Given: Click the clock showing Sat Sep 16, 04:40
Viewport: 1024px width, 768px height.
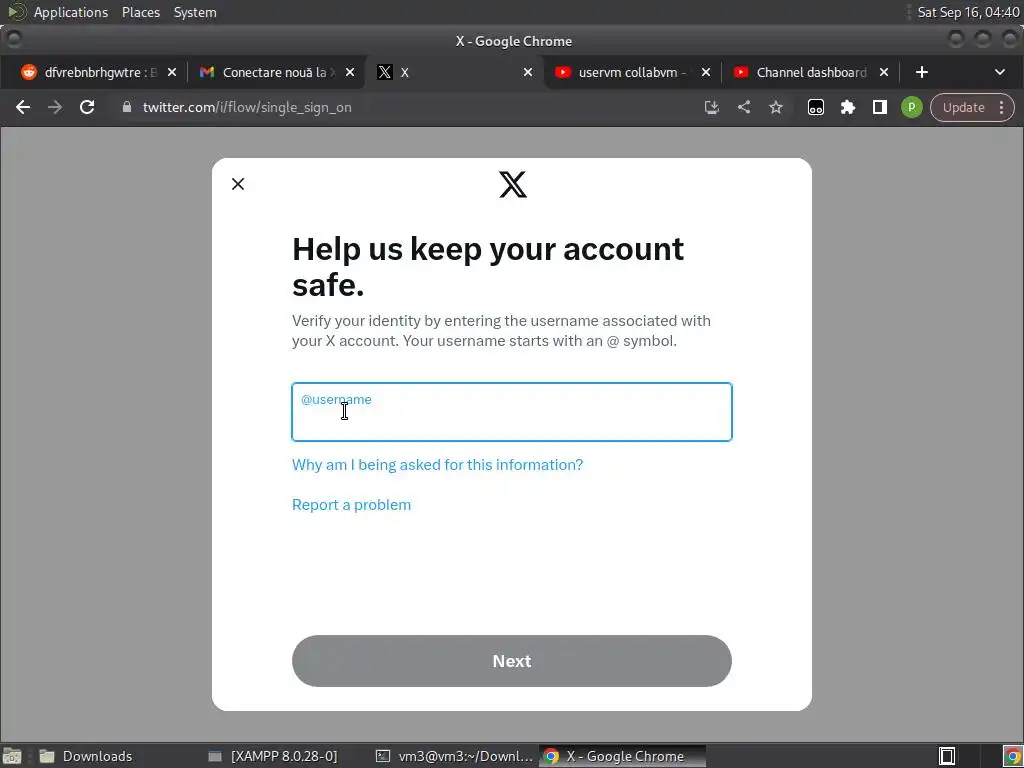Looking at the screenshot, I should coord(968,12).
